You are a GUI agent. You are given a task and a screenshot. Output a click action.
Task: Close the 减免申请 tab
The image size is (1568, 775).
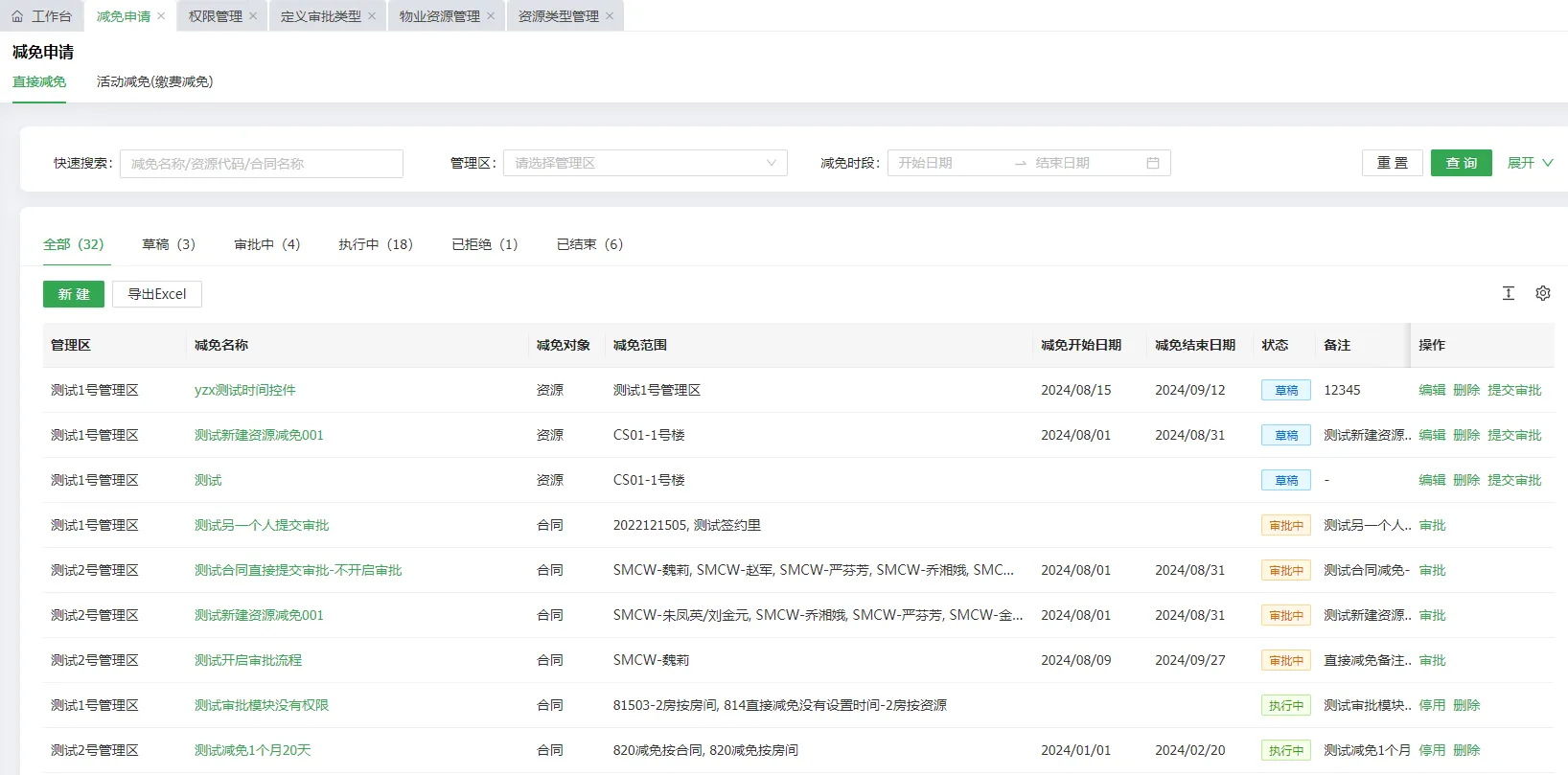tap(161, 16)
